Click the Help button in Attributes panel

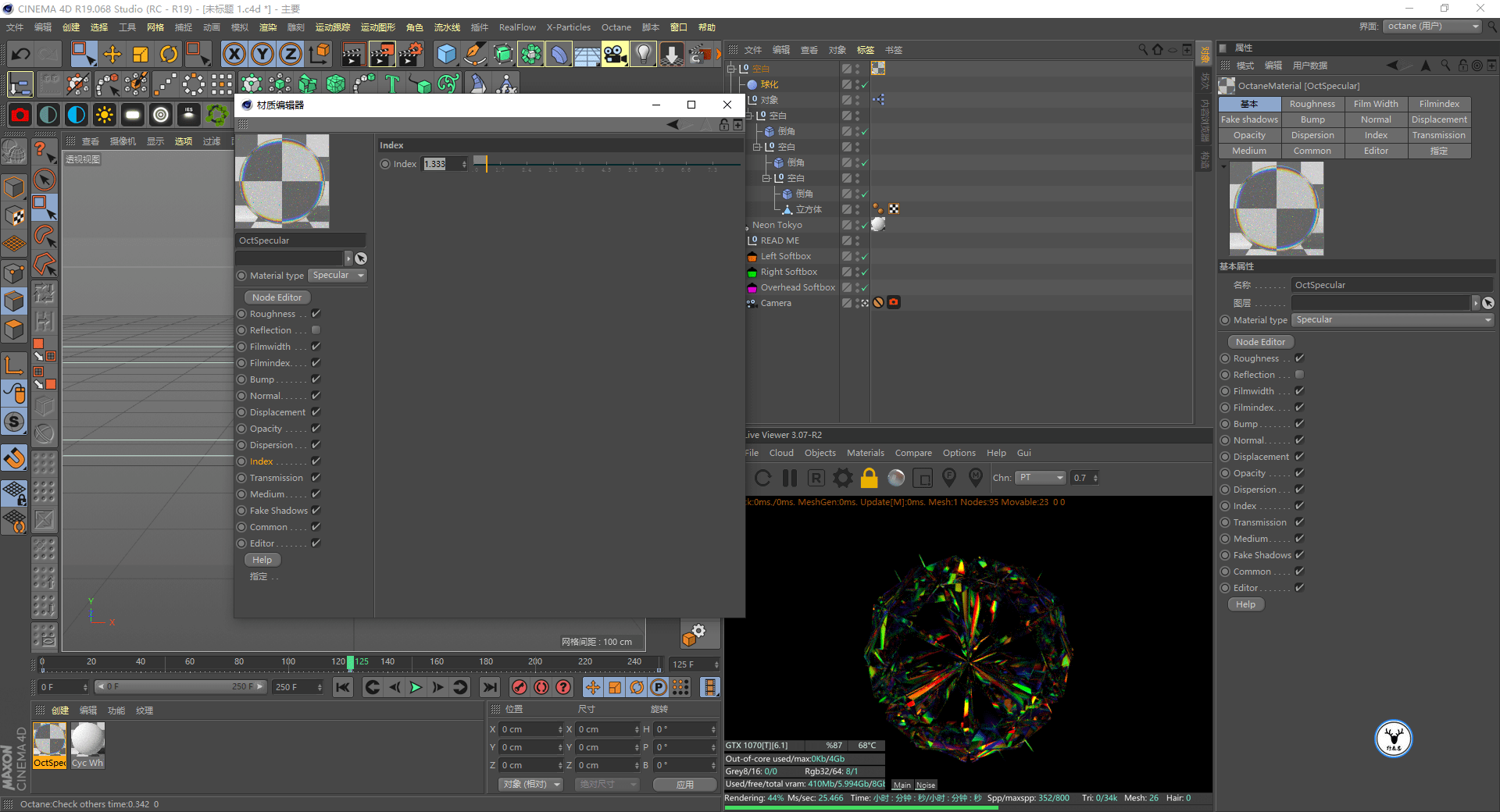(1245, 604)
